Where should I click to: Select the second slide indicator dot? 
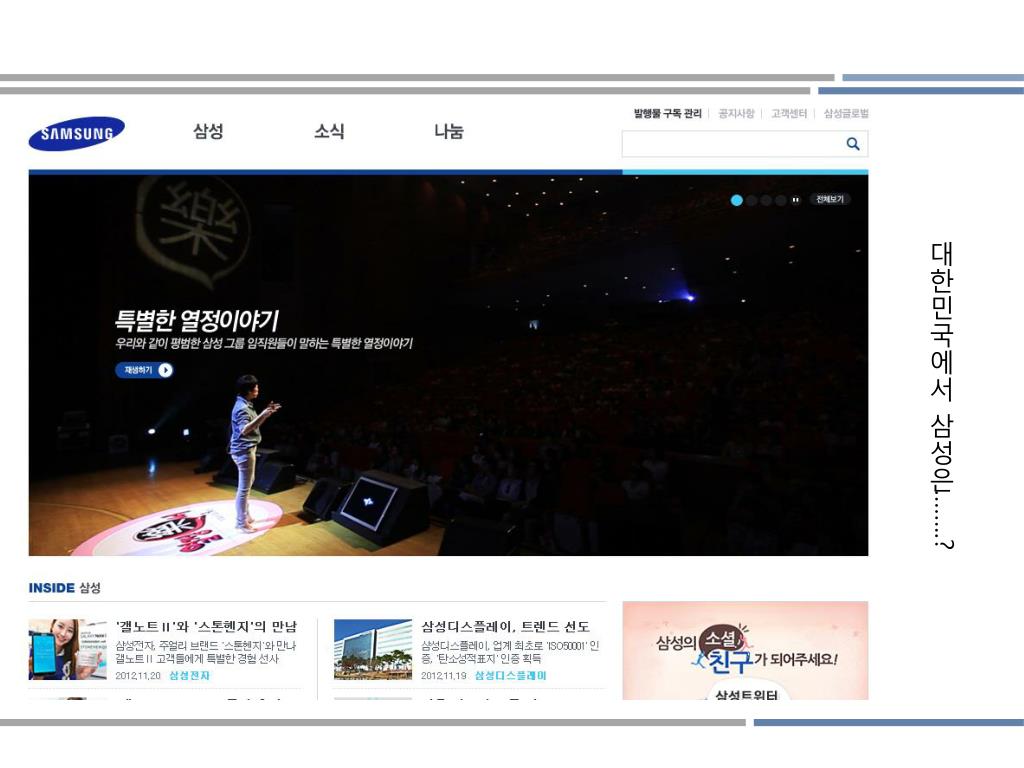752,200
